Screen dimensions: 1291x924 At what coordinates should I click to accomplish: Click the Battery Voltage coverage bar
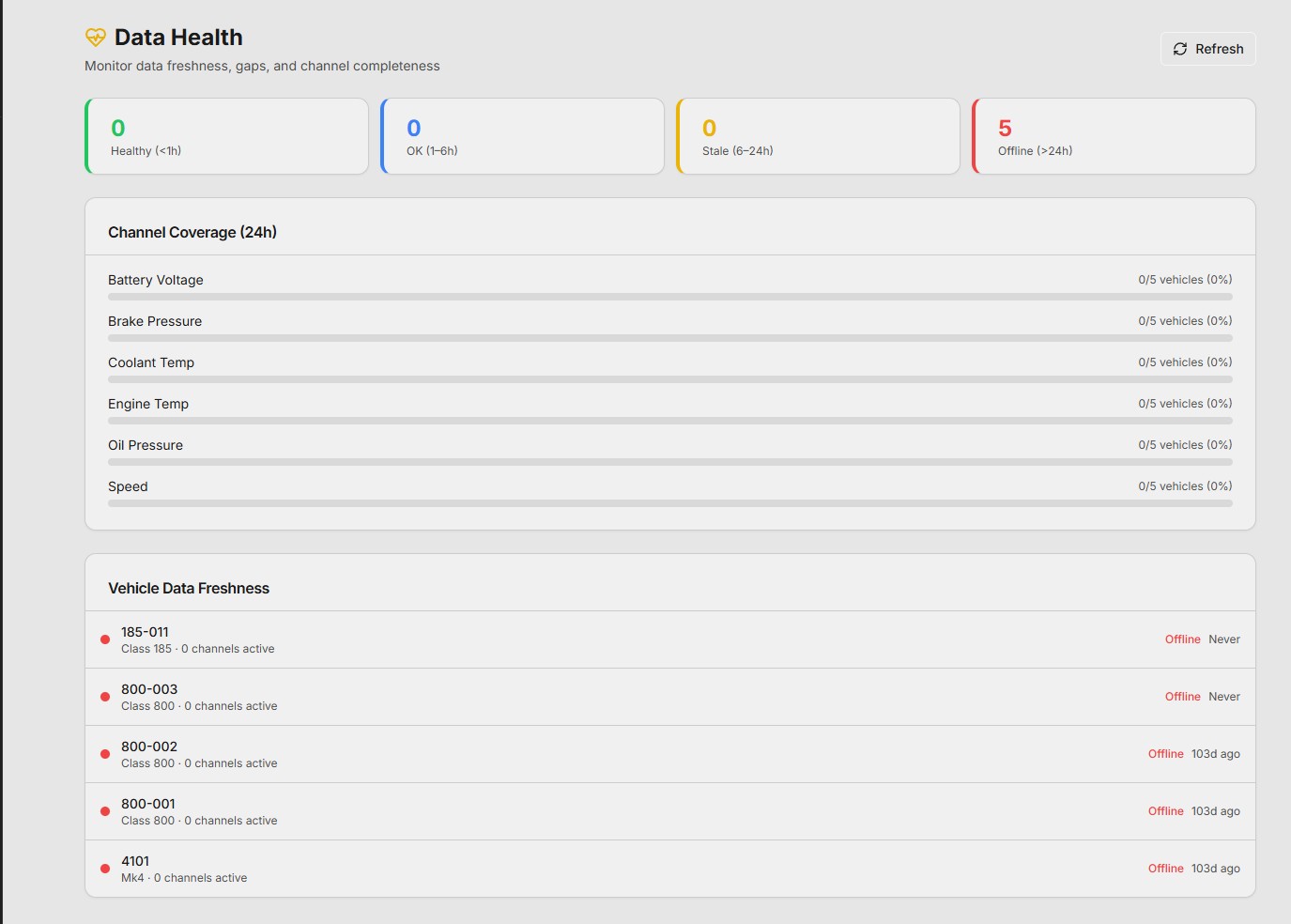pyautogui.click(x=670, y=297)
